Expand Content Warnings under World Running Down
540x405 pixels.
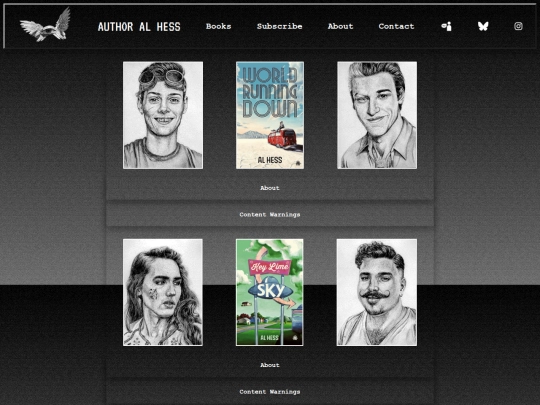[270, 215]
